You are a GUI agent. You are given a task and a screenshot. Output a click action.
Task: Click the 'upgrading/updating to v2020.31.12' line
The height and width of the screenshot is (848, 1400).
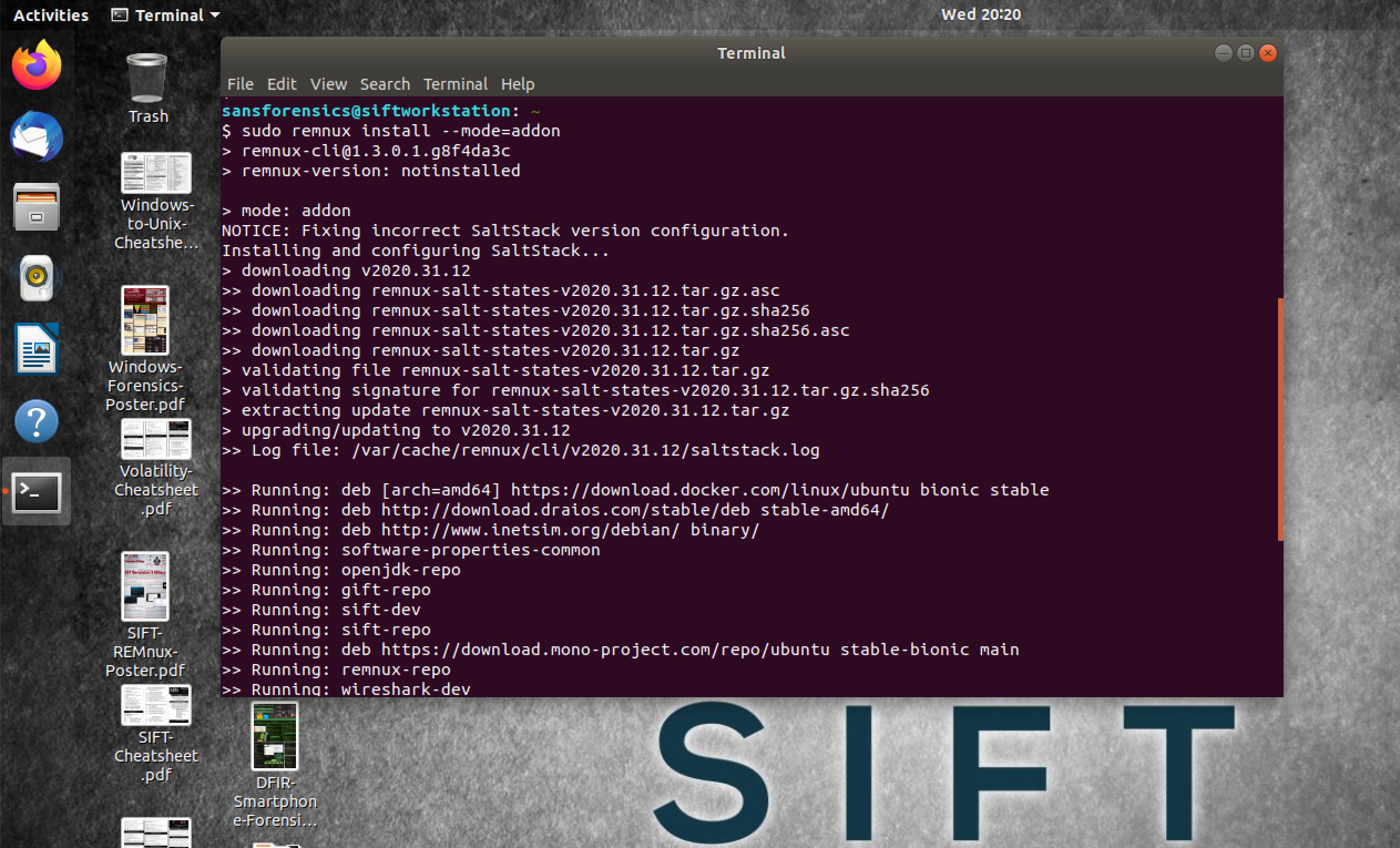396,430
